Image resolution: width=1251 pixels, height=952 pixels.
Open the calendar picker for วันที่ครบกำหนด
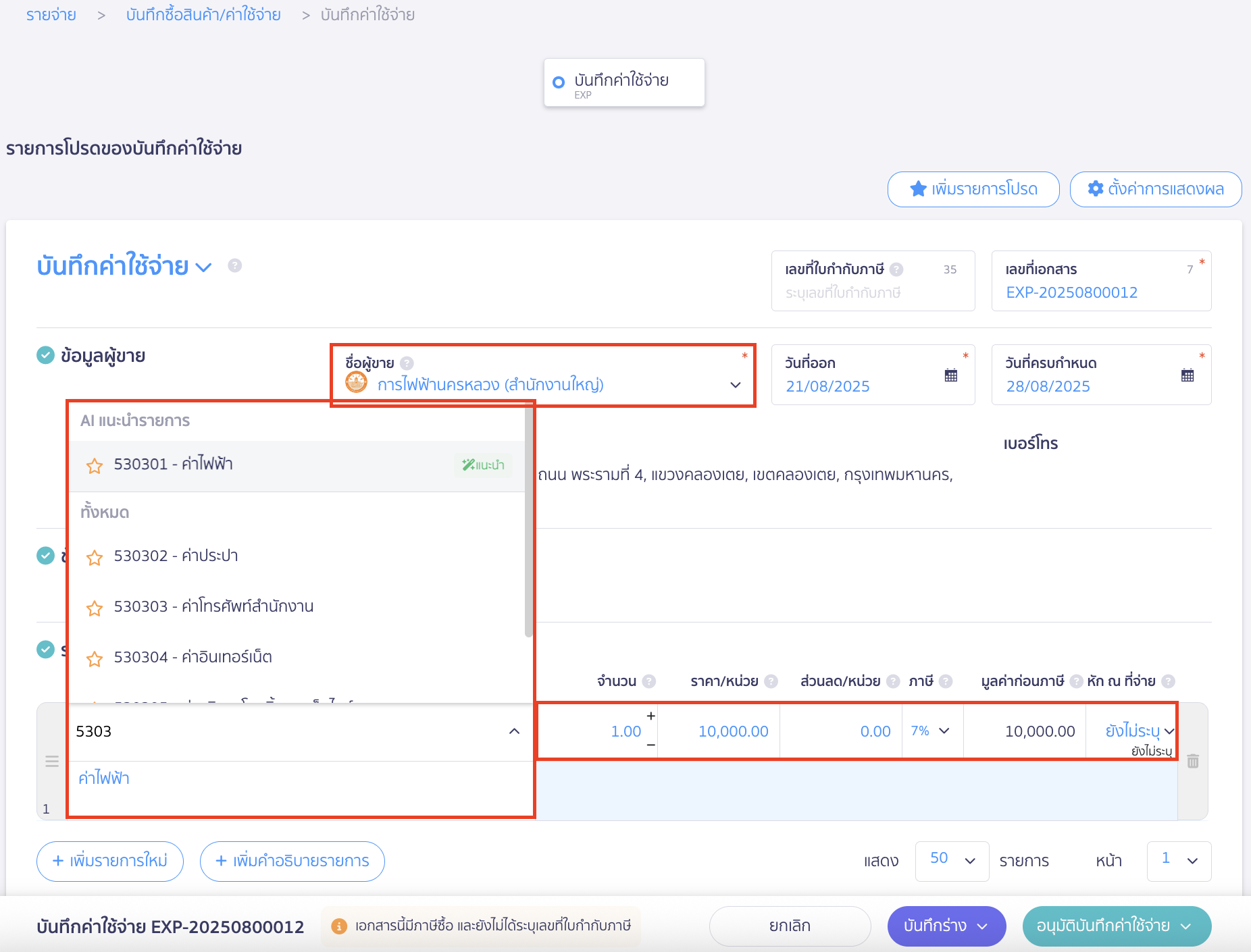point(1188,375)
